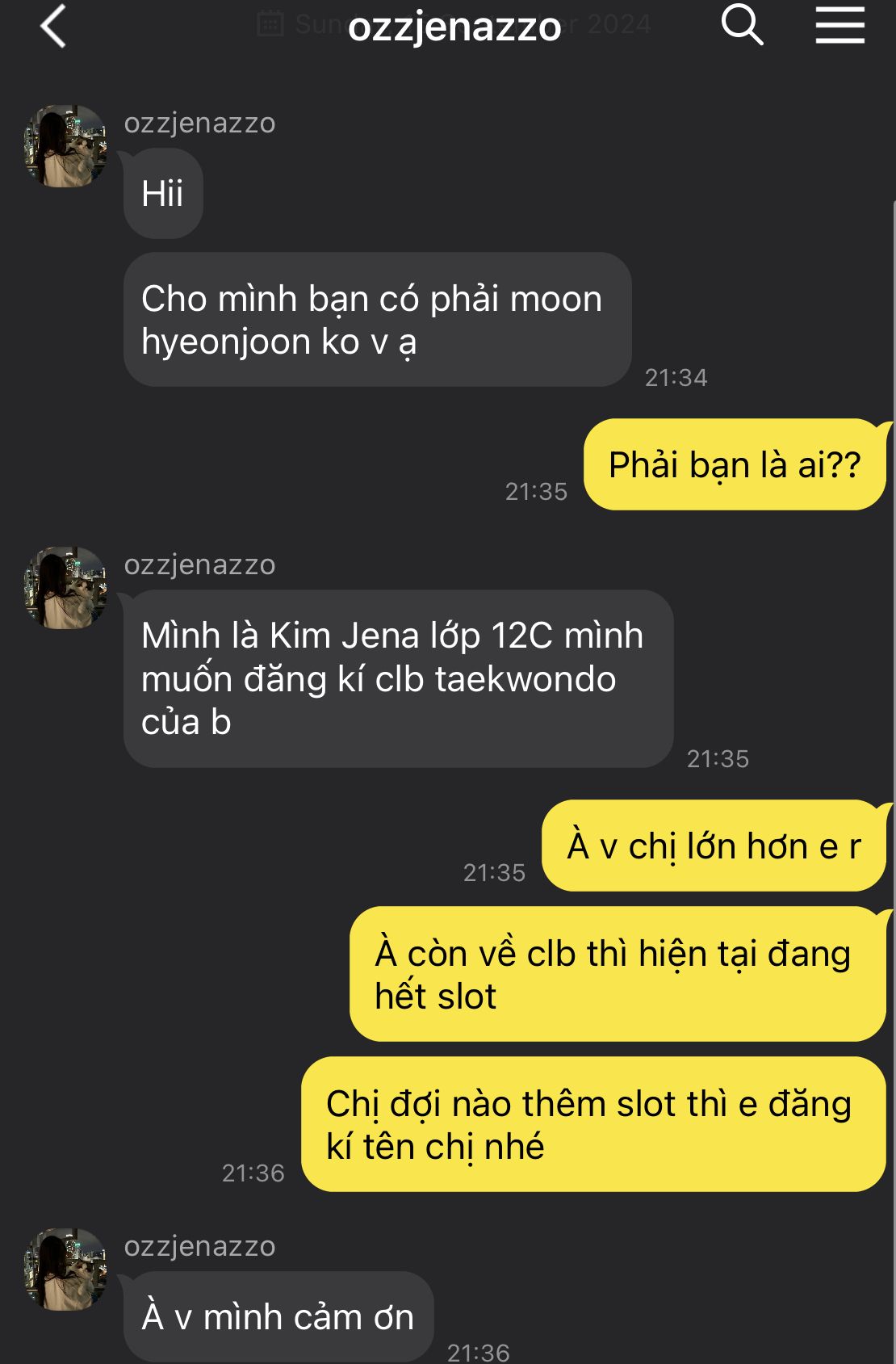
Task: Open the chat search magnifier icon
Action: pyautogui.click(x=742, y=24)
